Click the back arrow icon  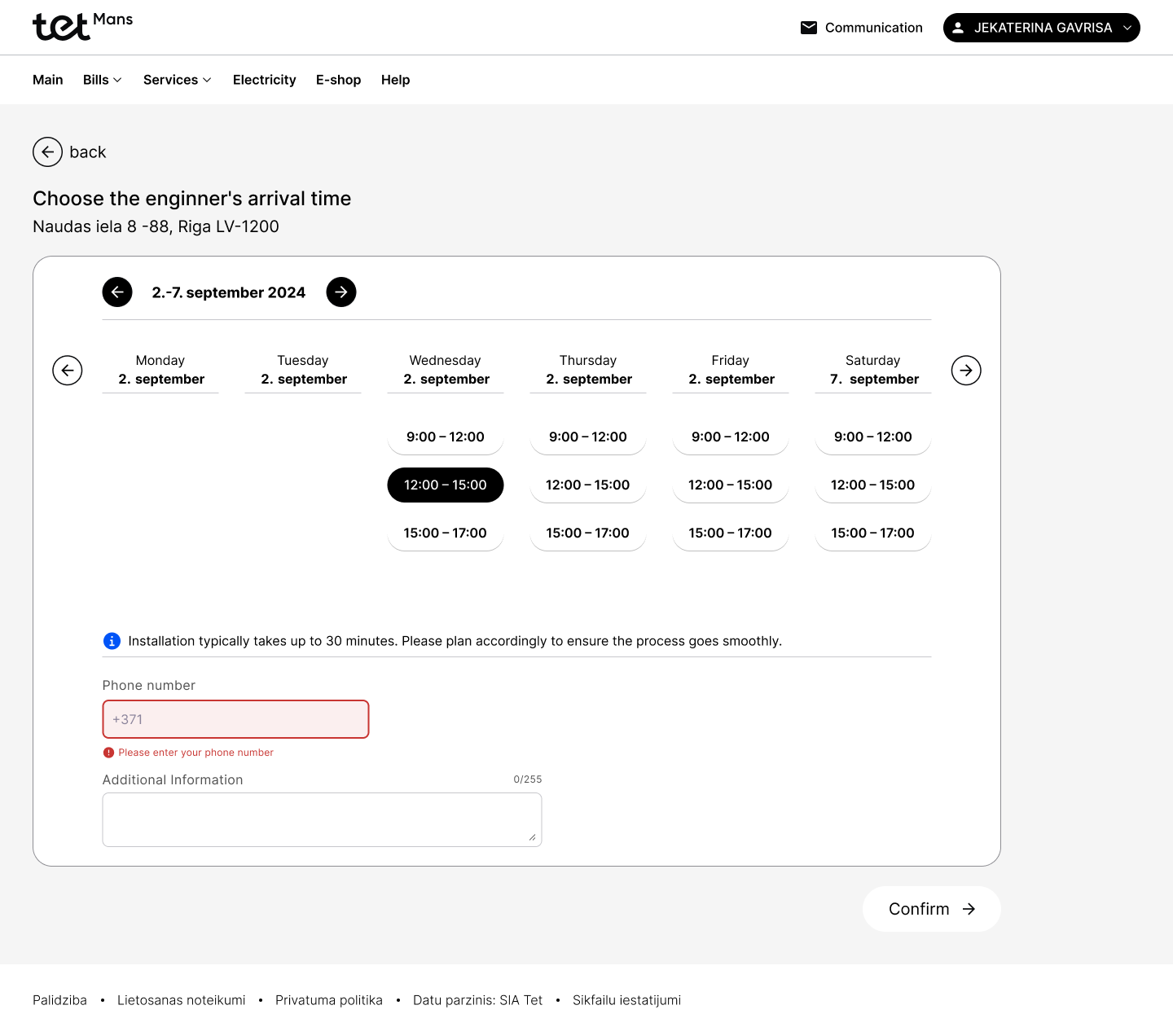click(47, 152)
